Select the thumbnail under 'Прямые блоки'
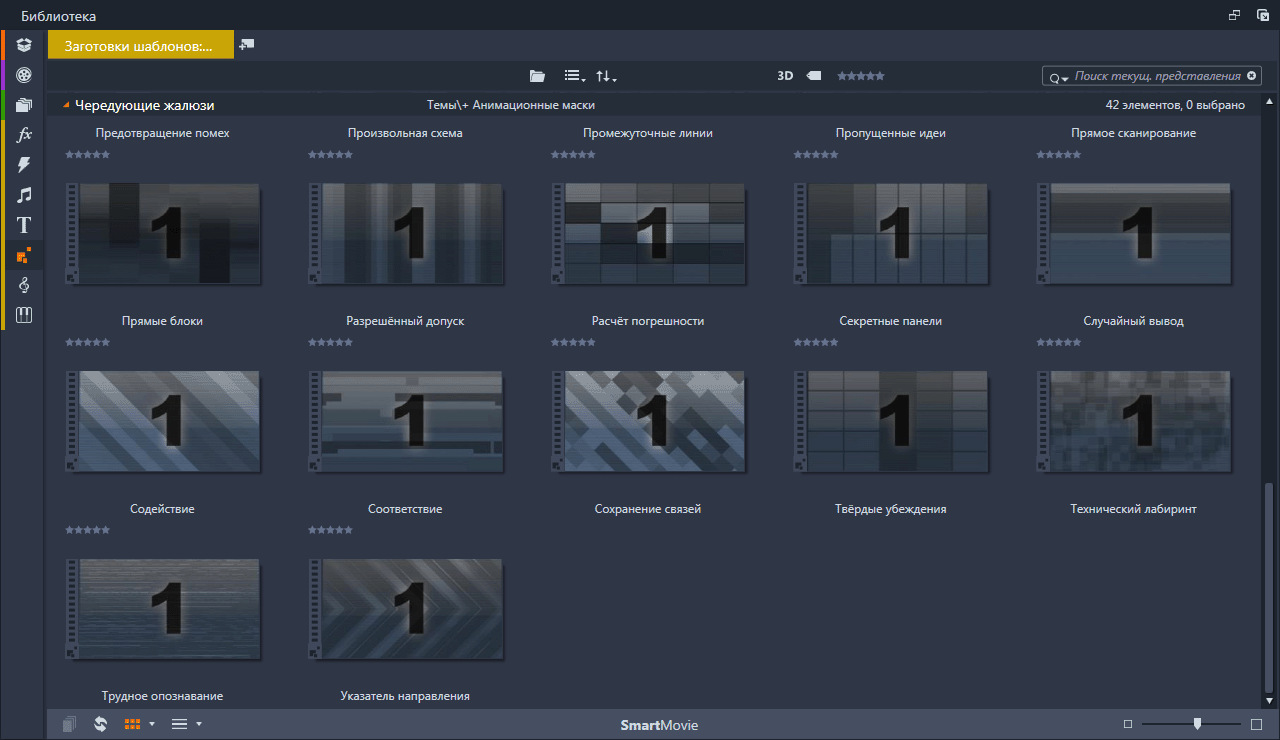1280x740 pixels. coord(163,421)
